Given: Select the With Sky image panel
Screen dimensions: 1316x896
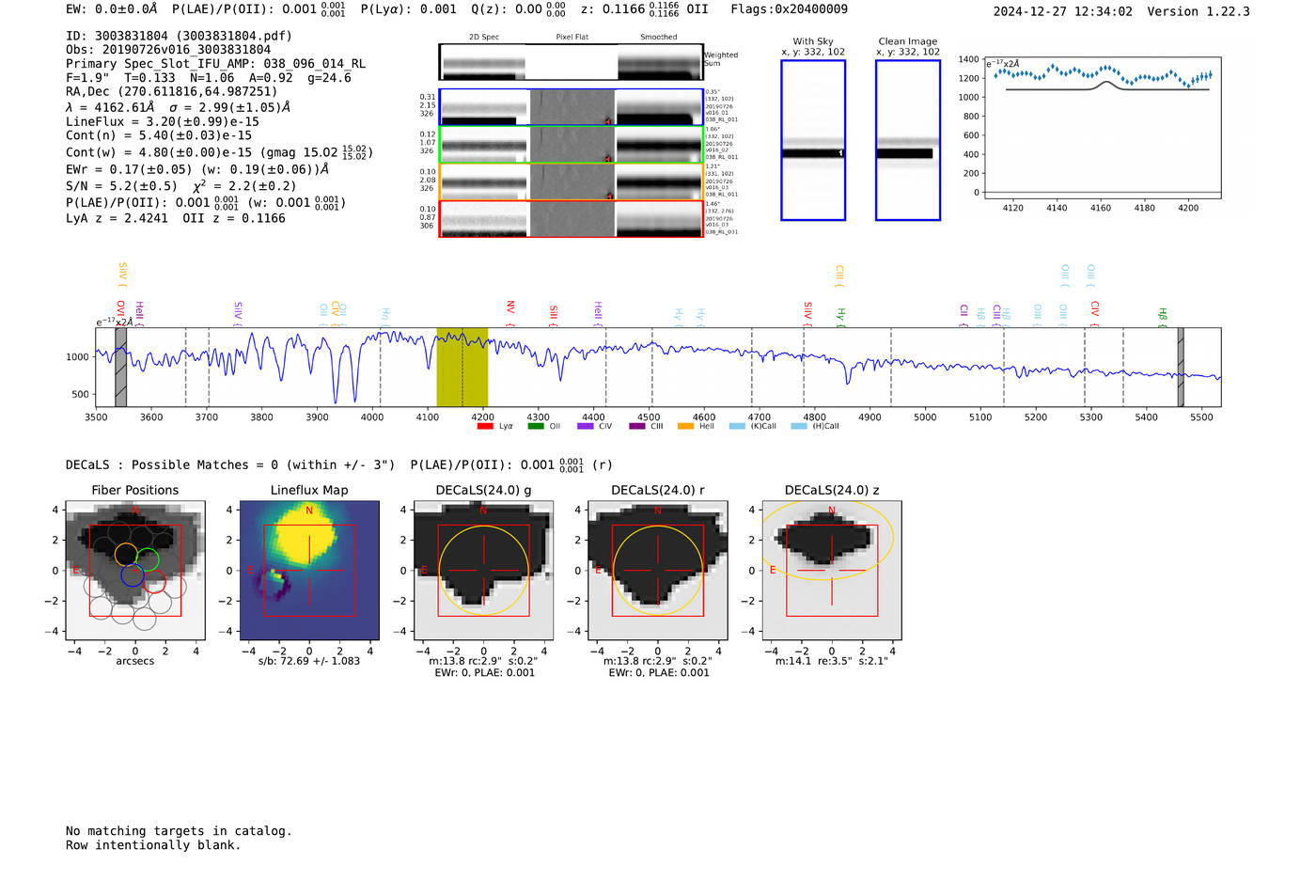Looking at the screenshot, I should (813, 140).
